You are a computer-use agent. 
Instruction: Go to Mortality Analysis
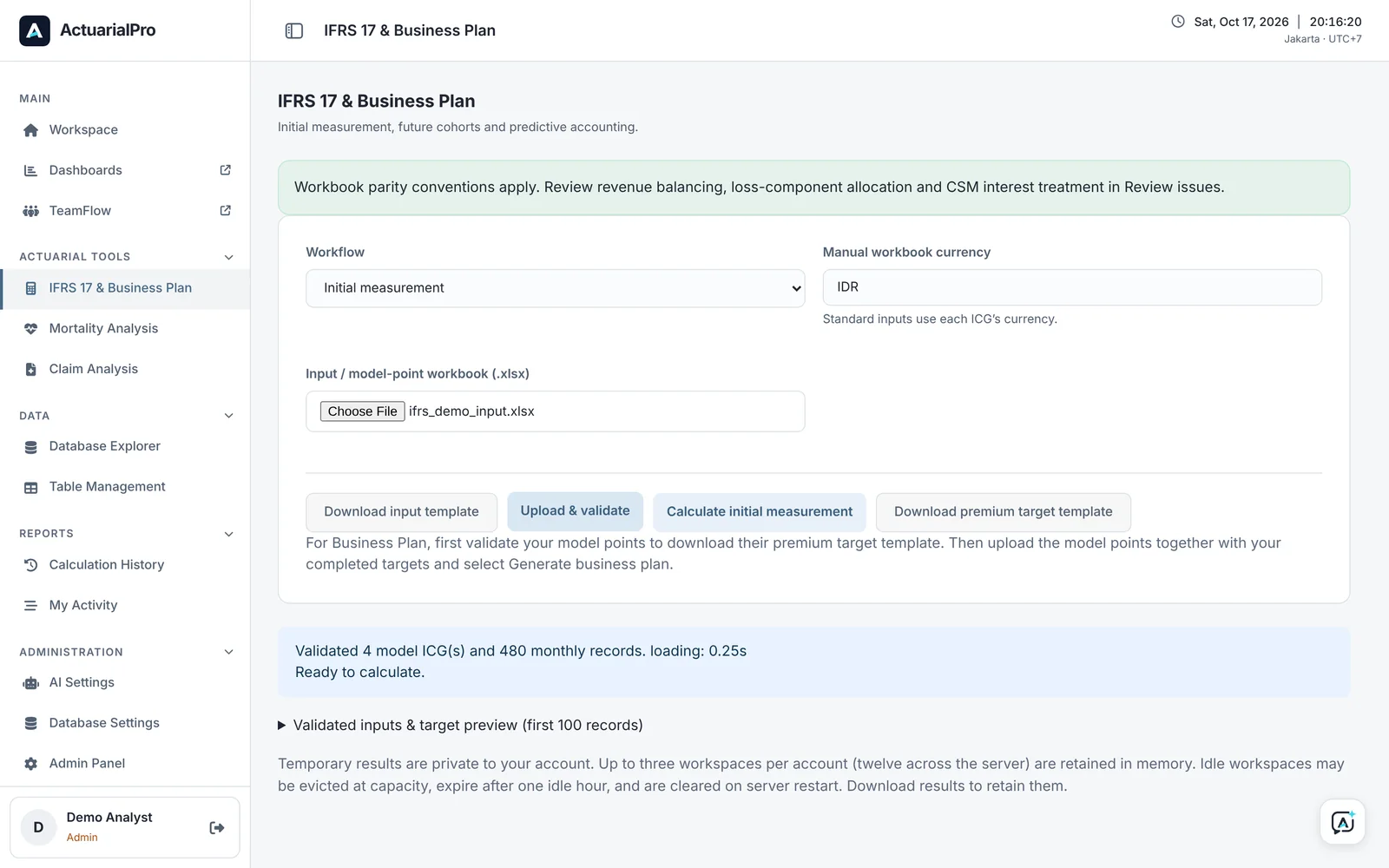coord(126,329)
